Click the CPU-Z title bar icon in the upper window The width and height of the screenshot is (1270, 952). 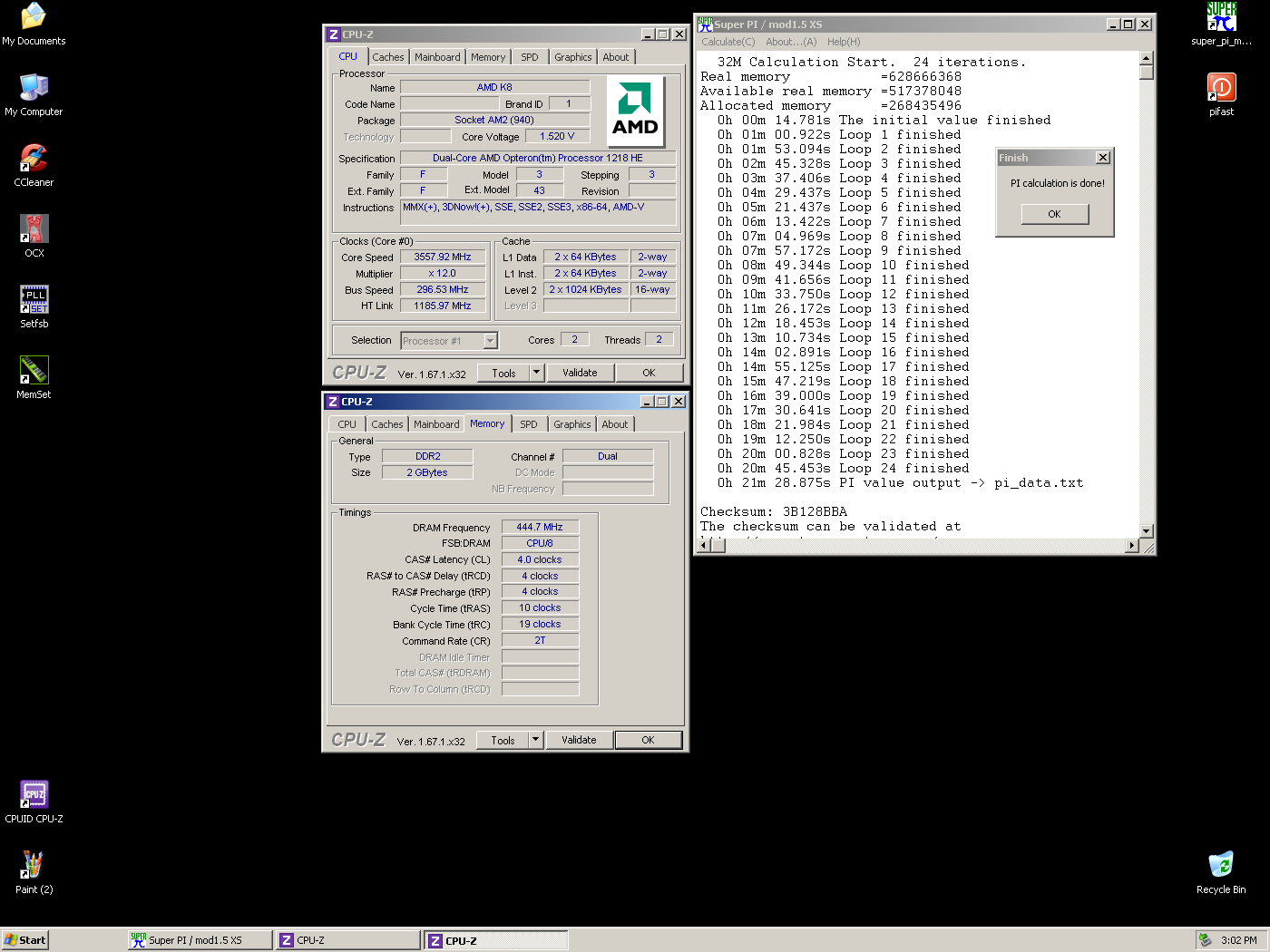[333, 34]
